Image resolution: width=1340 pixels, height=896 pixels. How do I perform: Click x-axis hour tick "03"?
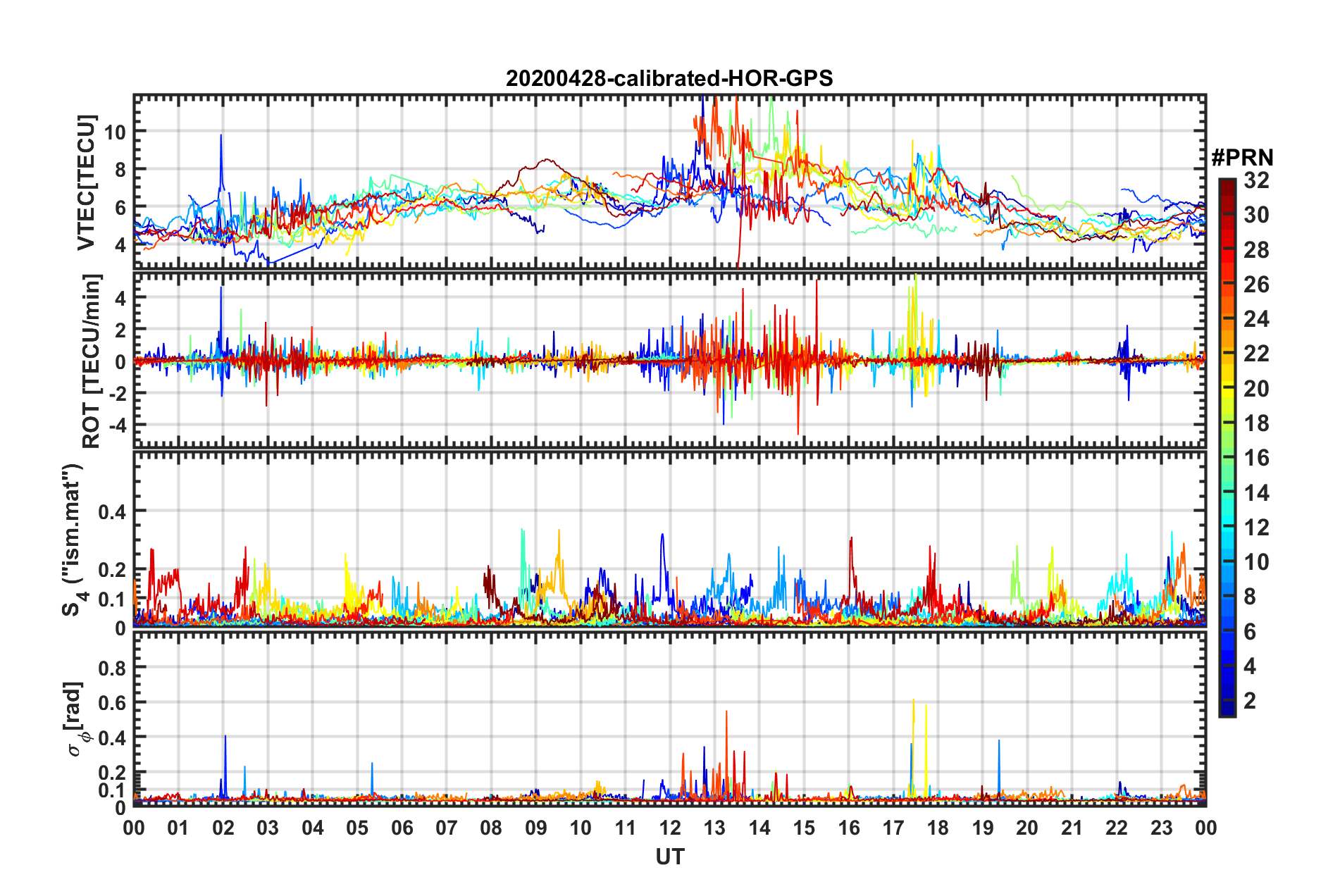(x=268, y=828)
